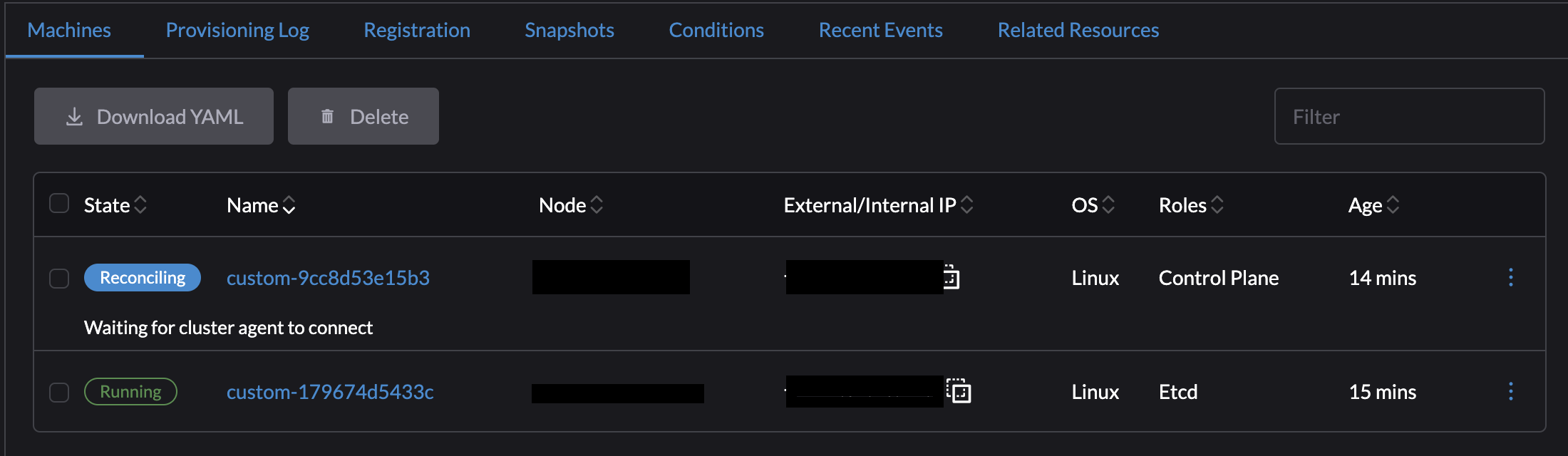This screenshot has height=456, width=1568.
Task: Sort the table by the OS column
Action: [x=1108, y=204]
